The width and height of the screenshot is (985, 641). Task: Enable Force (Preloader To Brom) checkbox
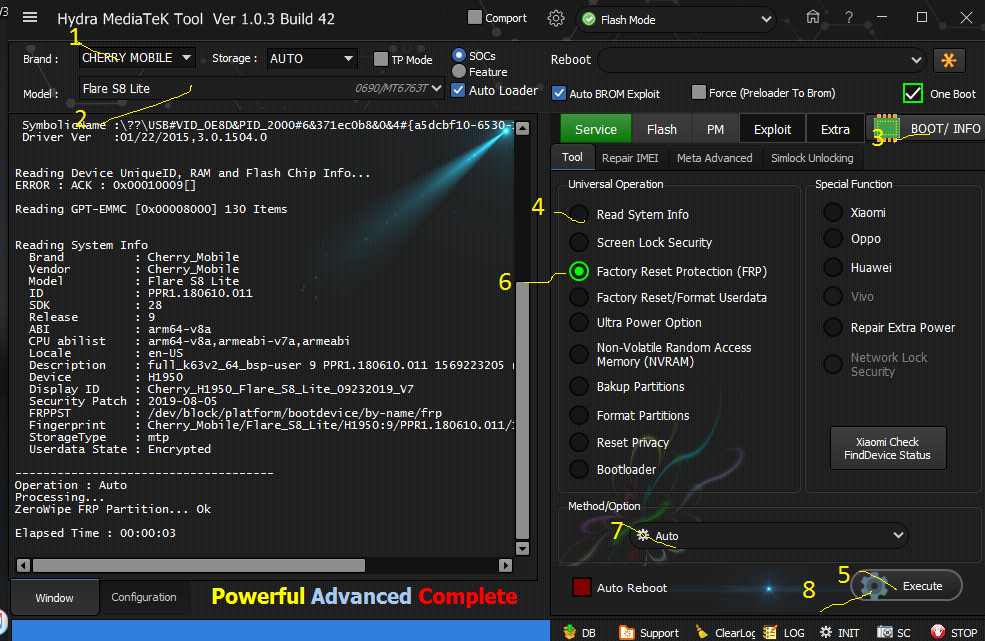pyautogui.click(x=699, y=92)
